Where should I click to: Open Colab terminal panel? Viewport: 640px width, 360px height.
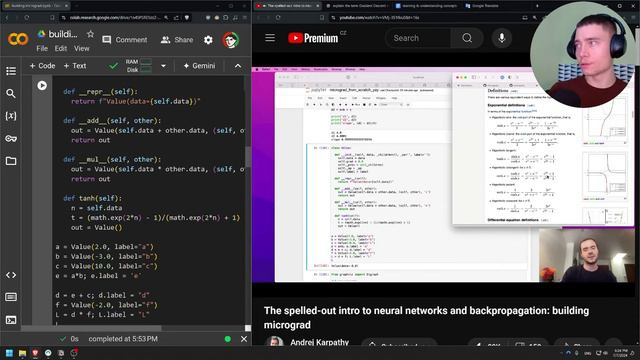point(11,320)
